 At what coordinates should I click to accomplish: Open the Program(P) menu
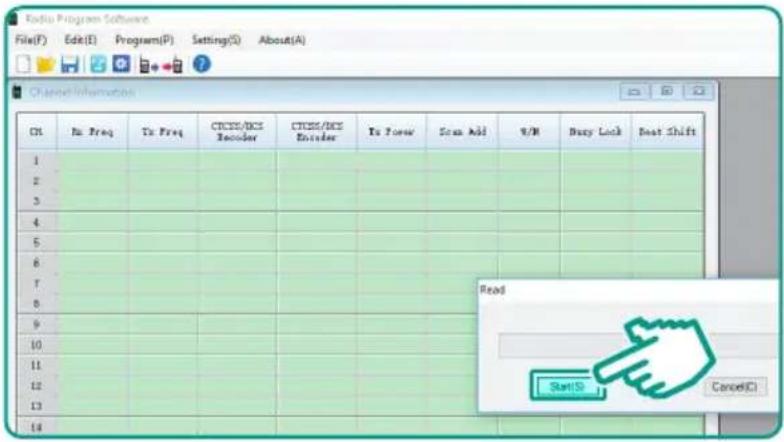tap(144, 40)
